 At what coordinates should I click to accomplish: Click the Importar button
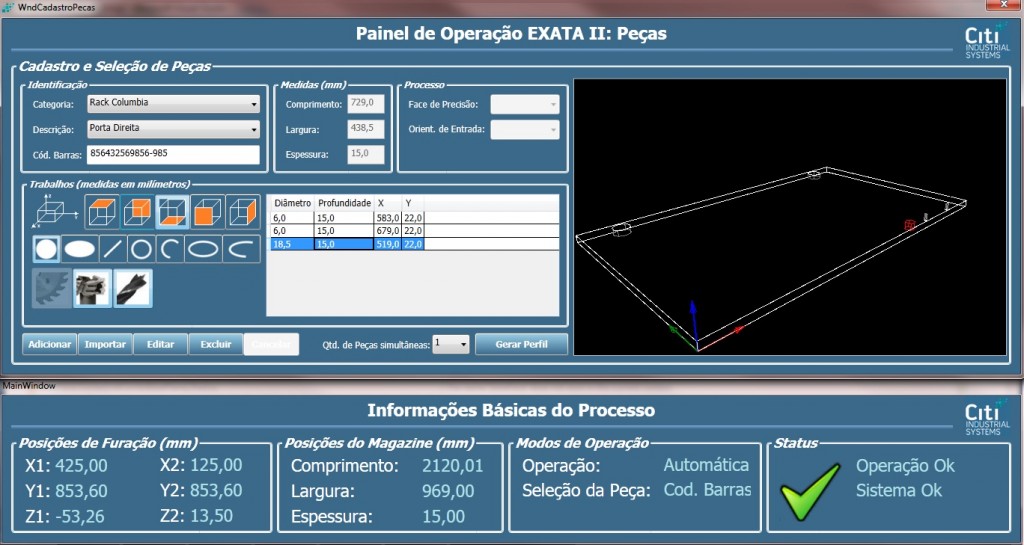point(104,344)
